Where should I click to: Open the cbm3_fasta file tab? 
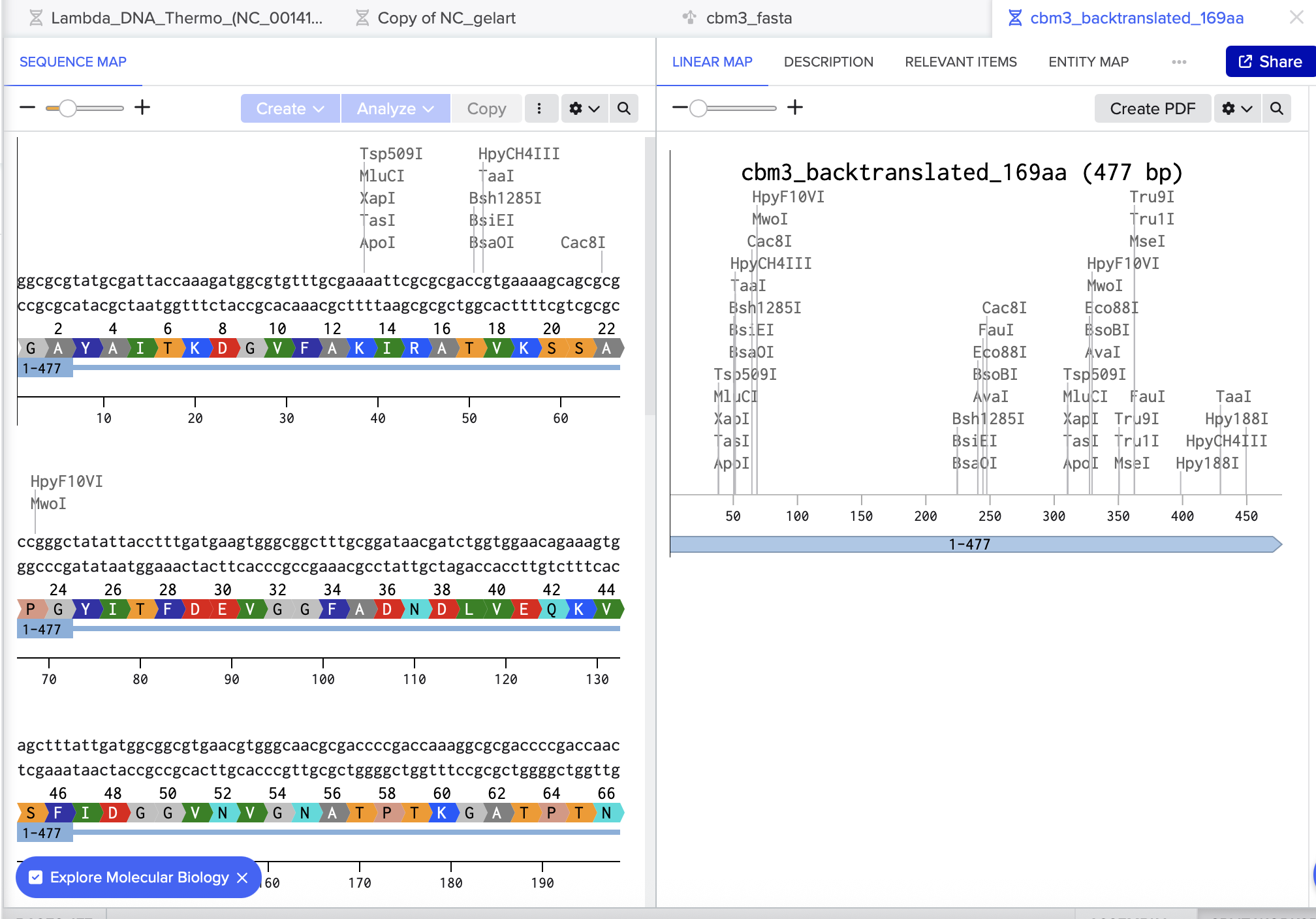[748, 18]
